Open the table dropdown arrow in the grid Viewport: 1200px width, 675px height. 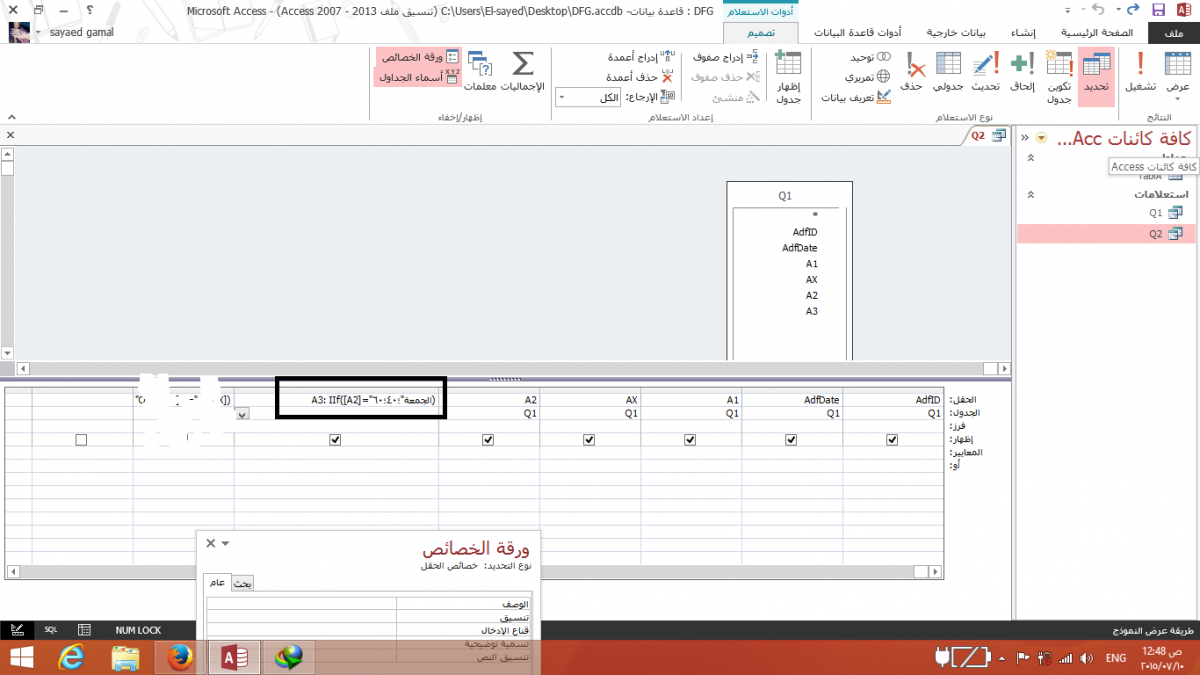(x=241, y=412)
